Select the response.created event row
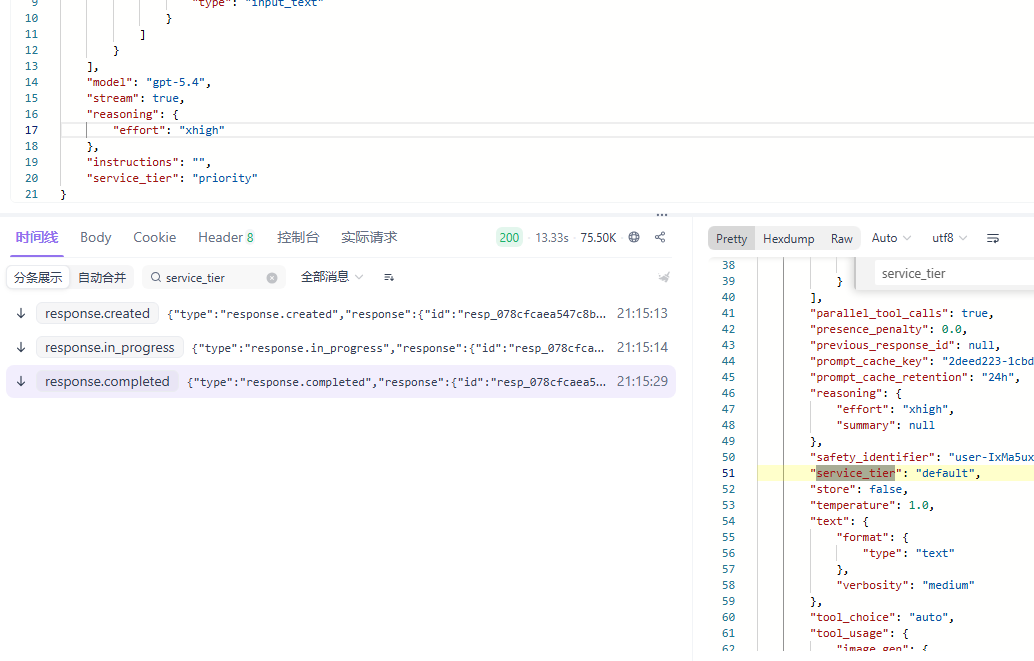The image size is (1034, 661). coord(341,313)
